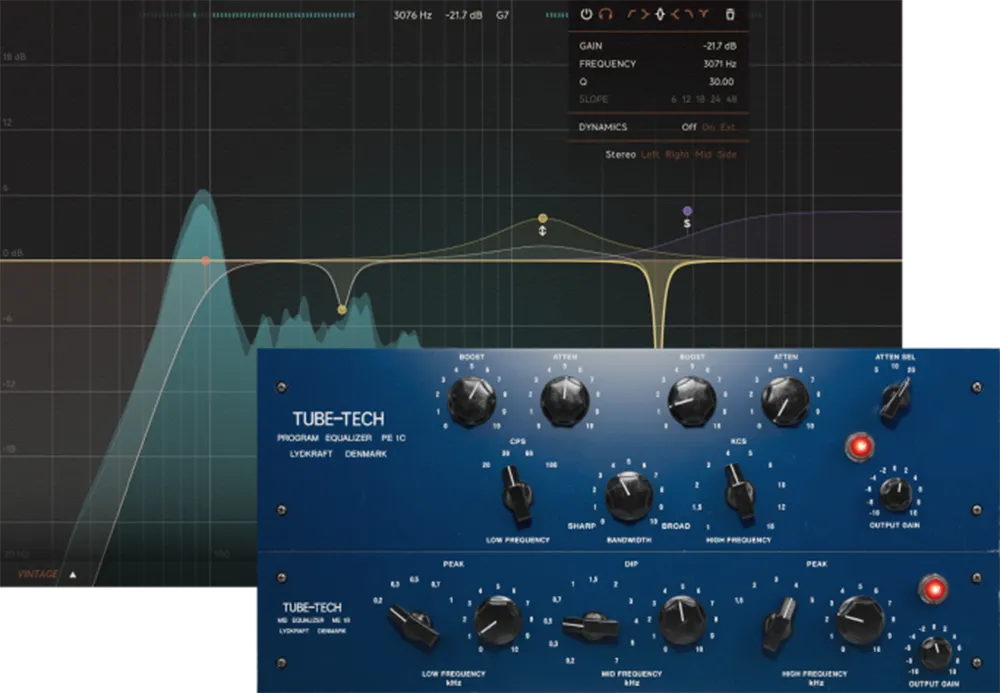The width and height of the screenshot is (1000, 693).
Task: Select the bell filter shape icon
Action: [x=660, y=14]
